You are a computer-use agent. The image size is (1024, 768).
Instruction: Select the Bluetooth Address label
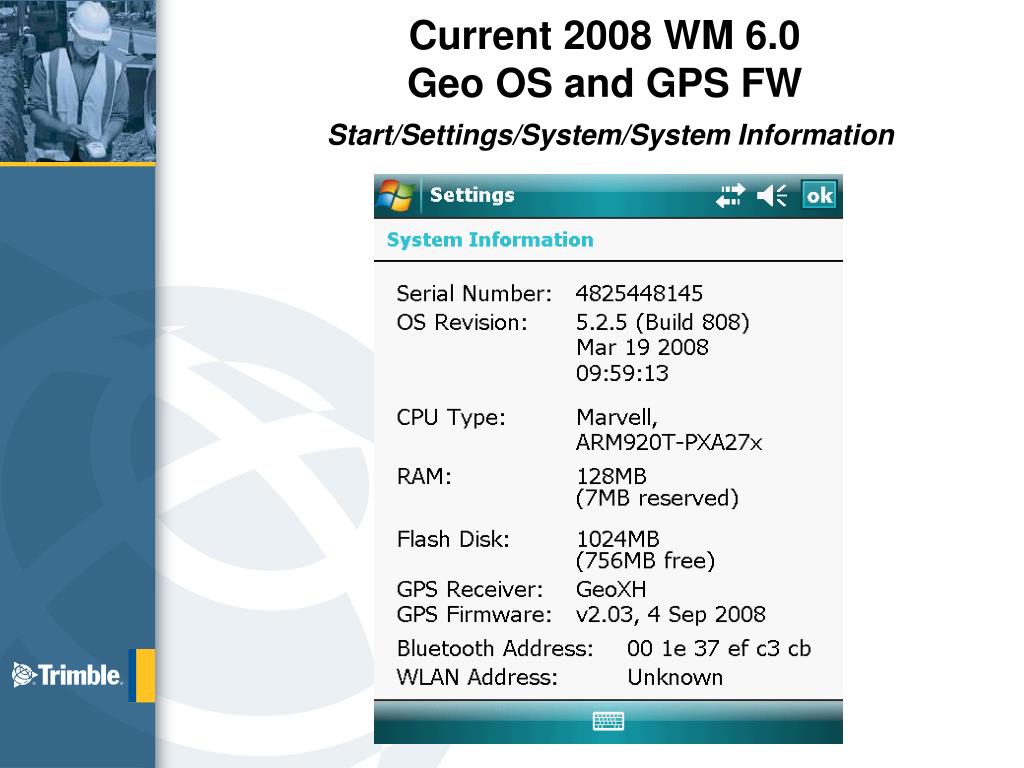(495, 648)
